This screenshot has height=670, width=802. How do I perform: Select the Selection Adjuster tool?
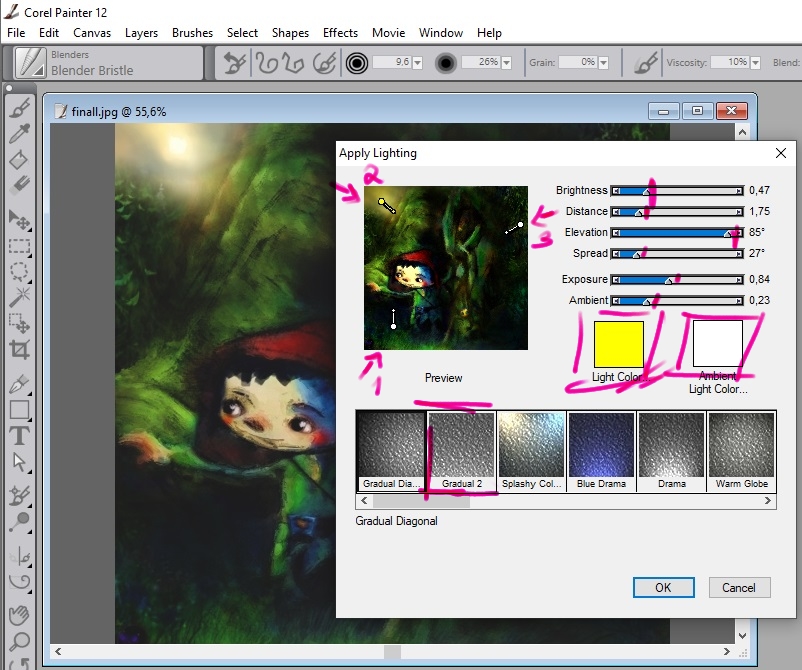[x=19, y=323]
